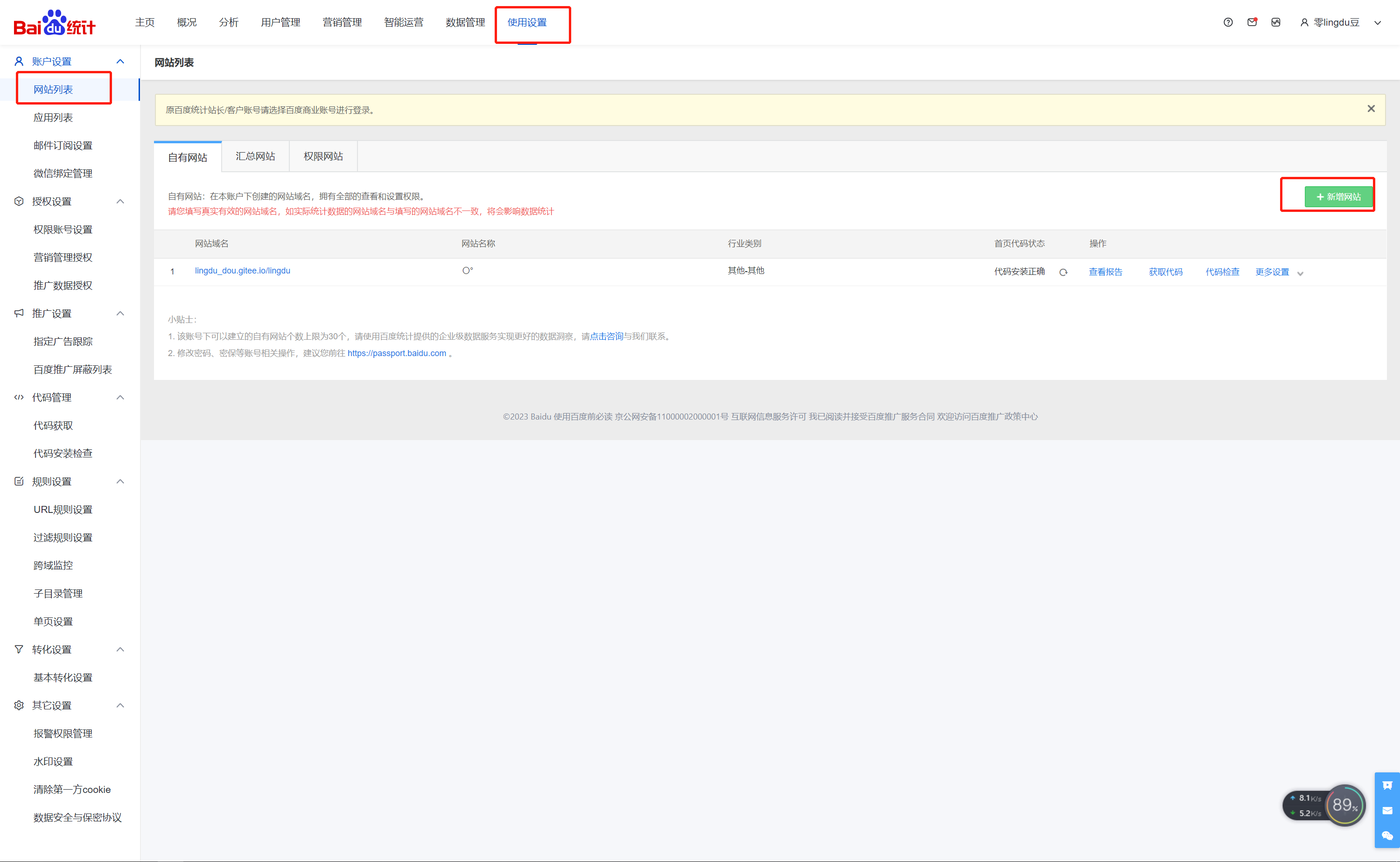Select 代码安装检查 in the sidebar
The width and height of the screenshot is (1400, 862).
pyautogui.click(x=63, y=453)
